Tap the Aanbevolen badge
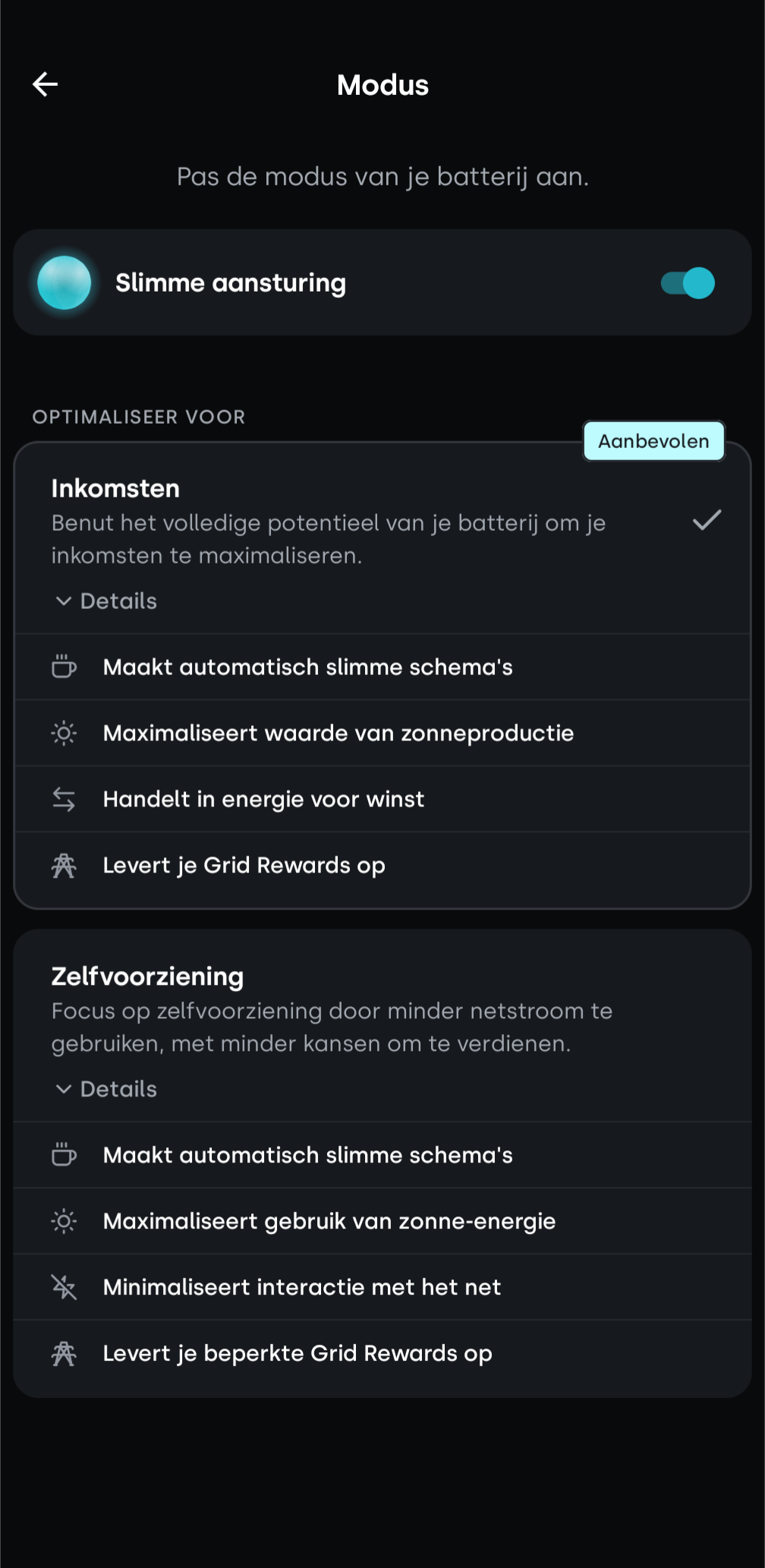The width and height of the screenshot is (765, 1568). [x=653, y=441]
